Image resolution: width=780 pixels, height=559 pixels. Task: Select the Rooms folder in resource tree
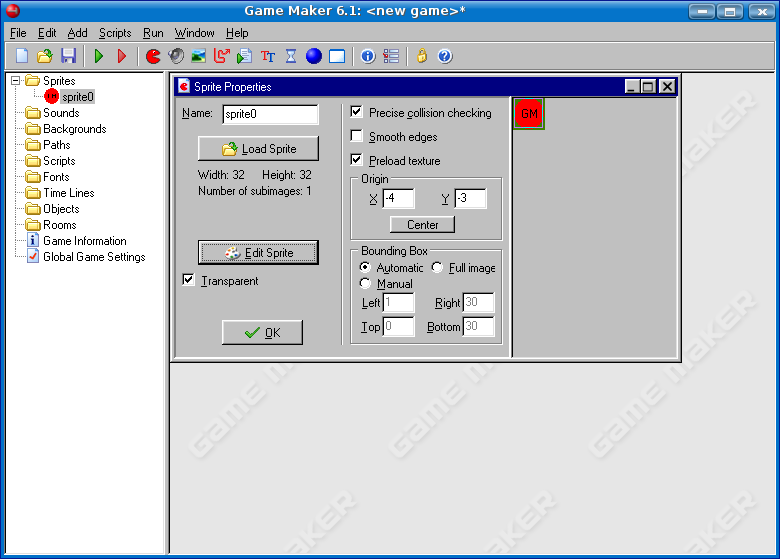59,225
